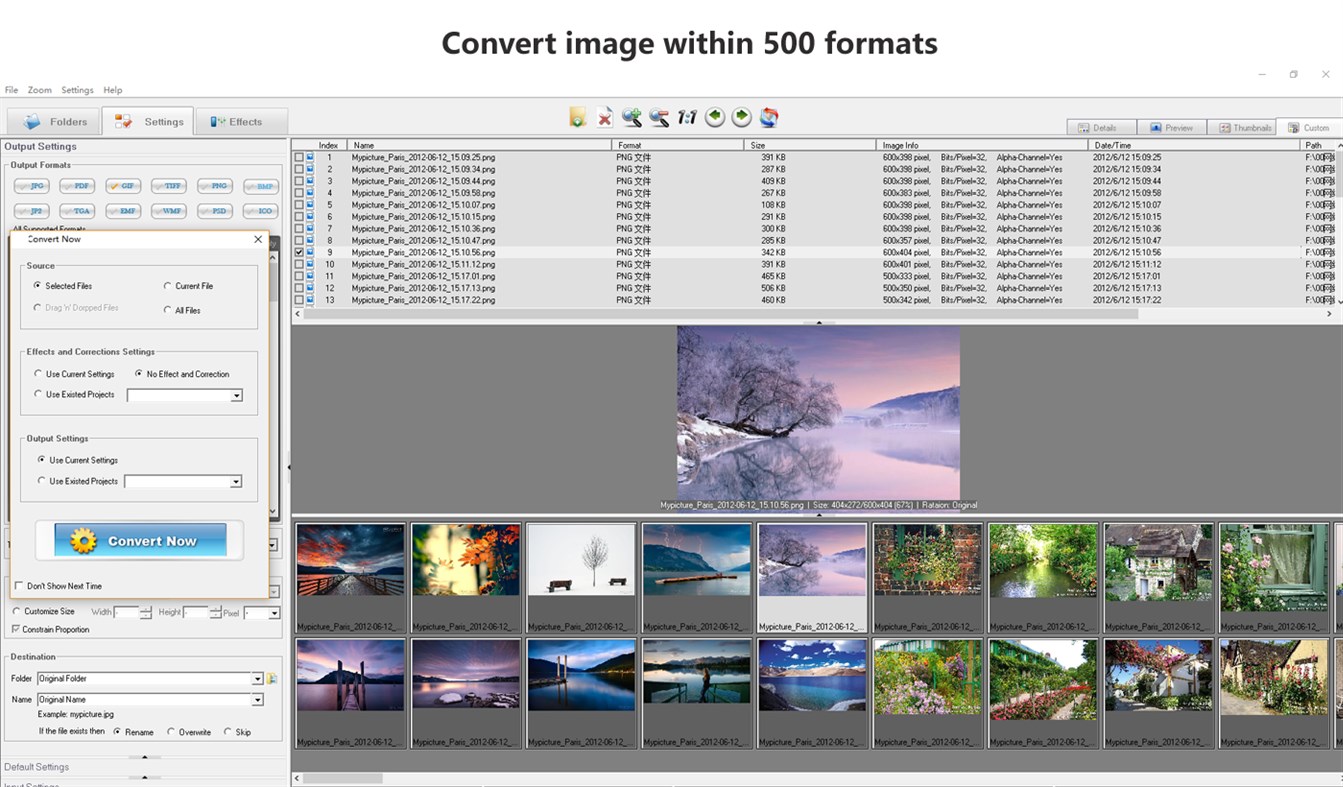Select the Current File radio button
Image resolution: width=1343 pixels, height=787 pixels.
167,286
